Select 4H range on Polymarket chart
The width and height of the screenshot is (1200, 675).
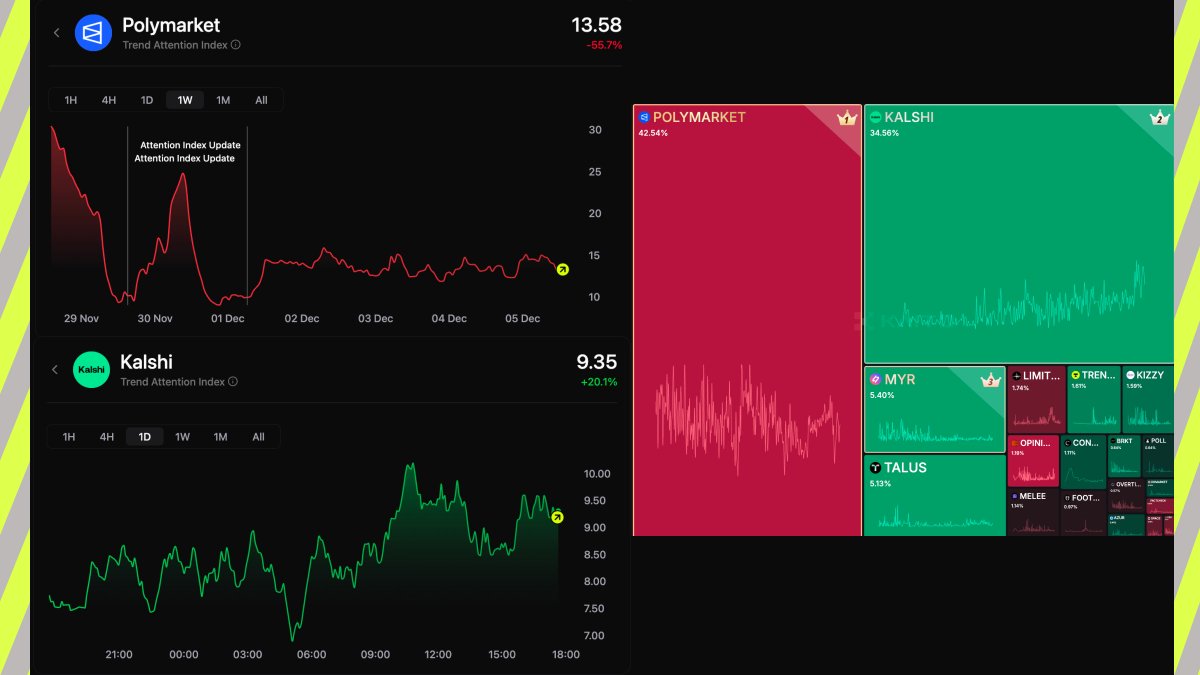point(108,100)
